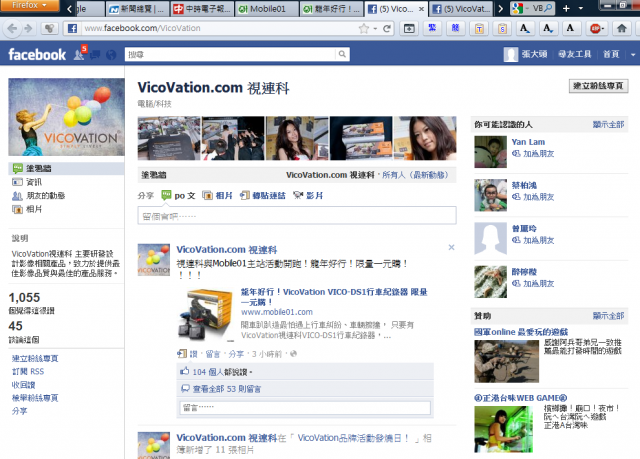Click the red ABP adblock icon
640x459 pixels.
coord(596,29)
